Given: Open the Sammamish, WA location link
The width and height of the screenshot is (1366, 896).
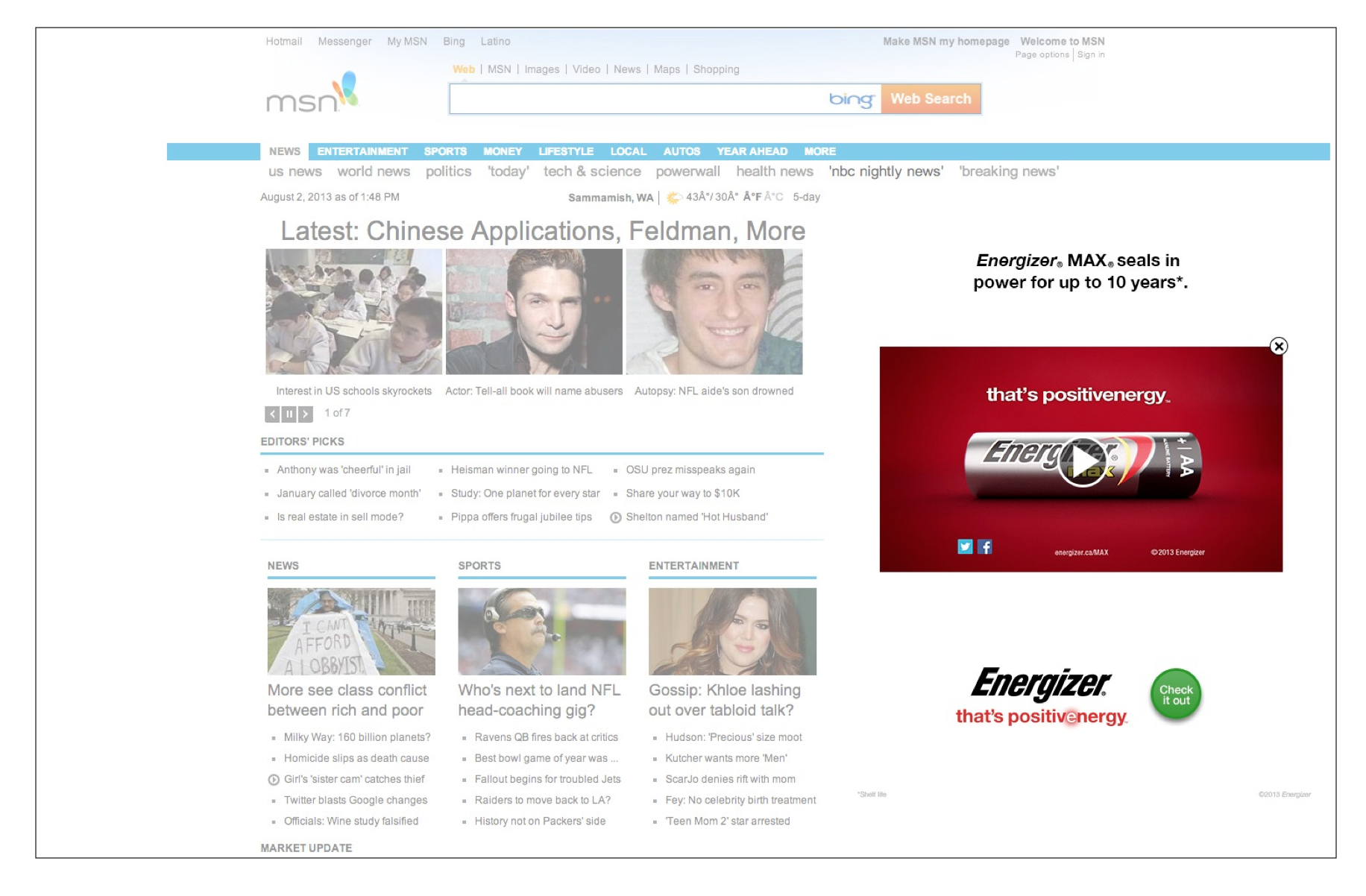Looking at the screenshot, I should point(610,198).
